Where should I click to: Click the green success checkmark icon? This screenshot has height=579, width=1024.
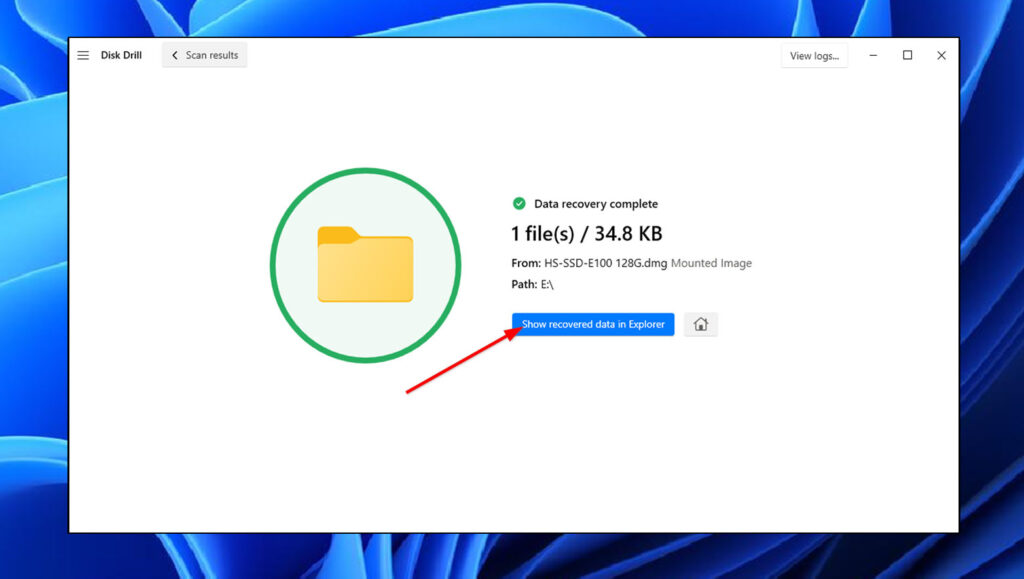tap(519, 203)
